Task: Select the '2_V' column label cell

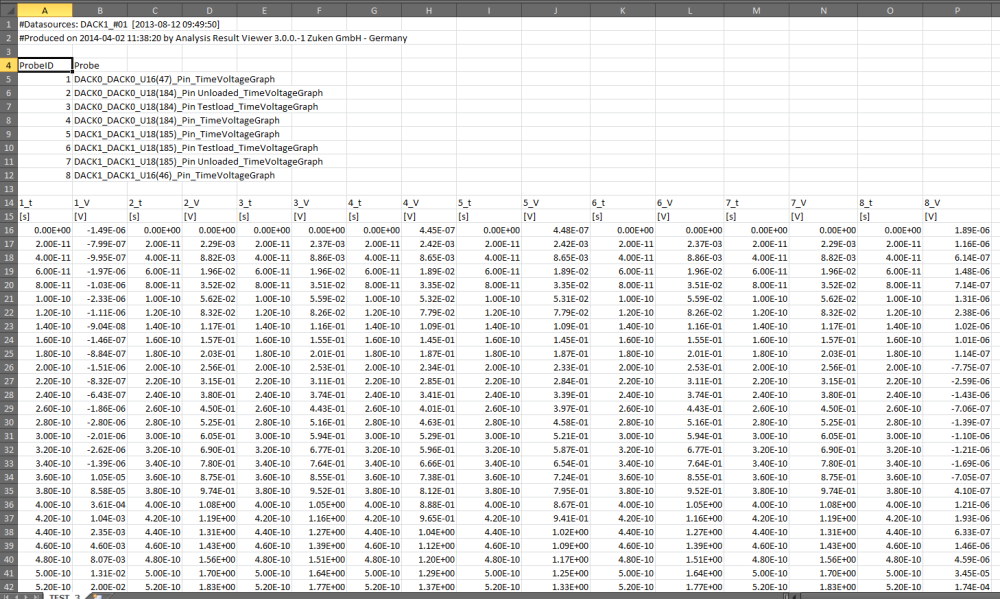Action: [209, 203]
